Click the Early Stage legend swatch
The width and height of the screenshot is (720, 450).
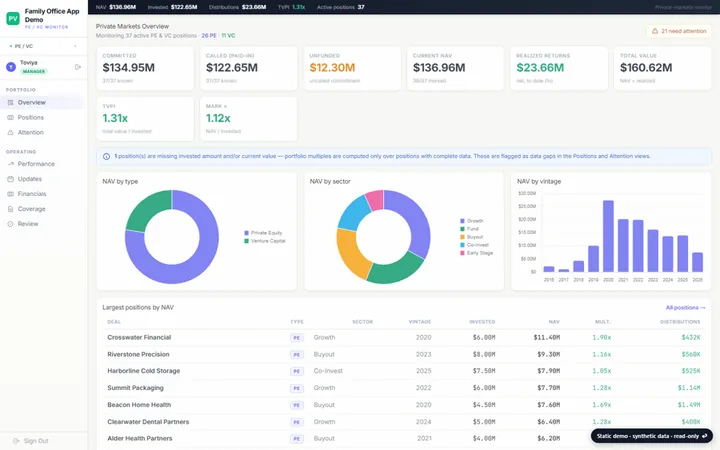[462, 253]
